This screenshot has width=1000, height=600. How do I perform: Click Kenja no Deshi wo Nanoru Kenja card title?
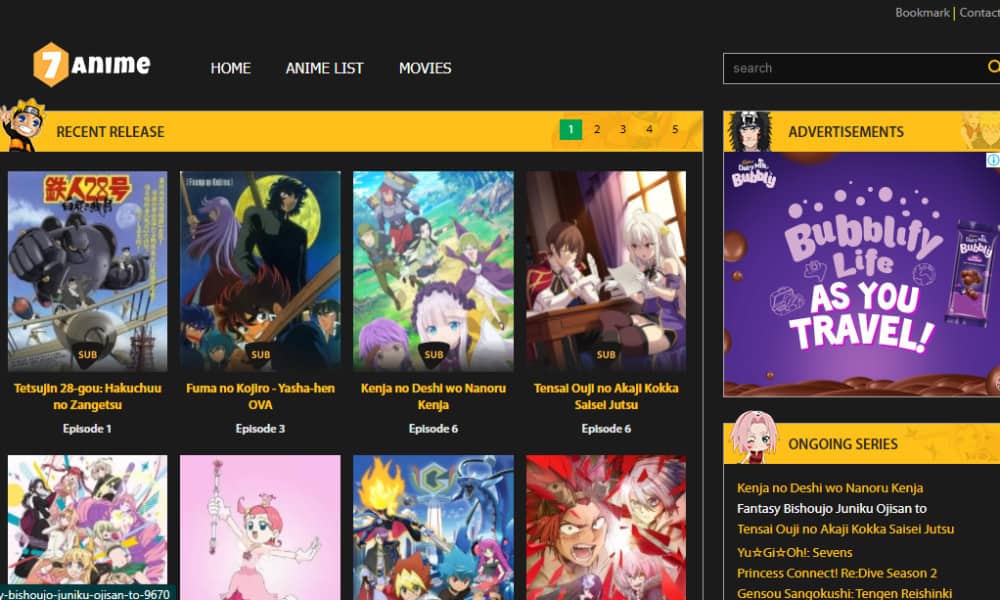[x=434, y=396]
